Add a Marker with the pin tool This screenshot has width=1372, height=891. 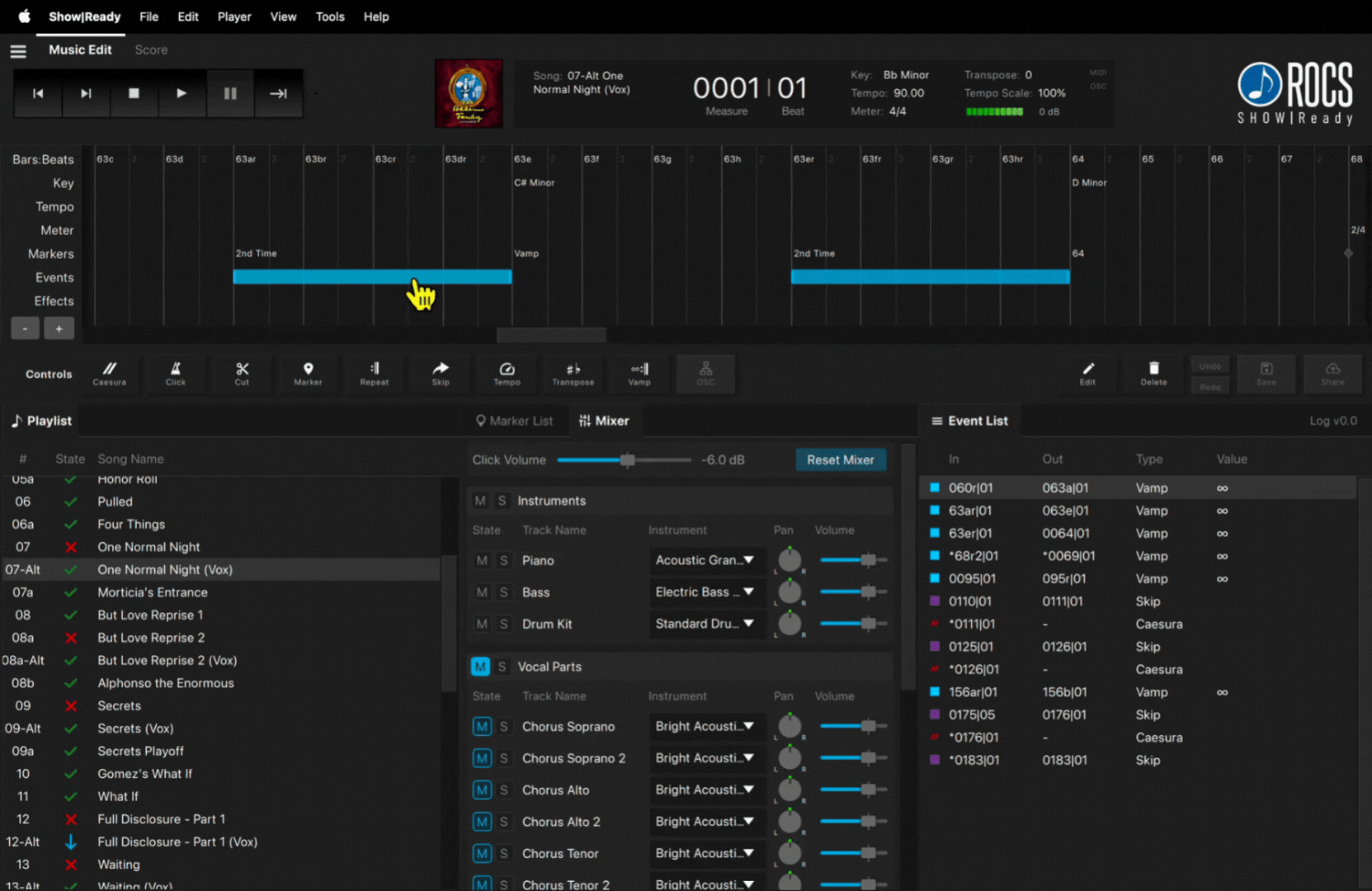[x=308, y=373]
